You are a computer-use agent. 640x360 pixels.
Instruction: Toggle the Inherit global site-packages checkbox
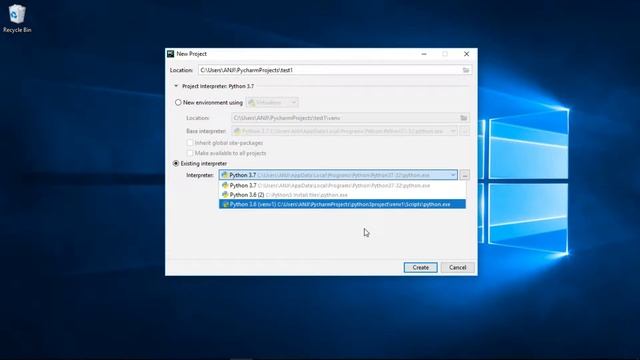click(190, 143)
